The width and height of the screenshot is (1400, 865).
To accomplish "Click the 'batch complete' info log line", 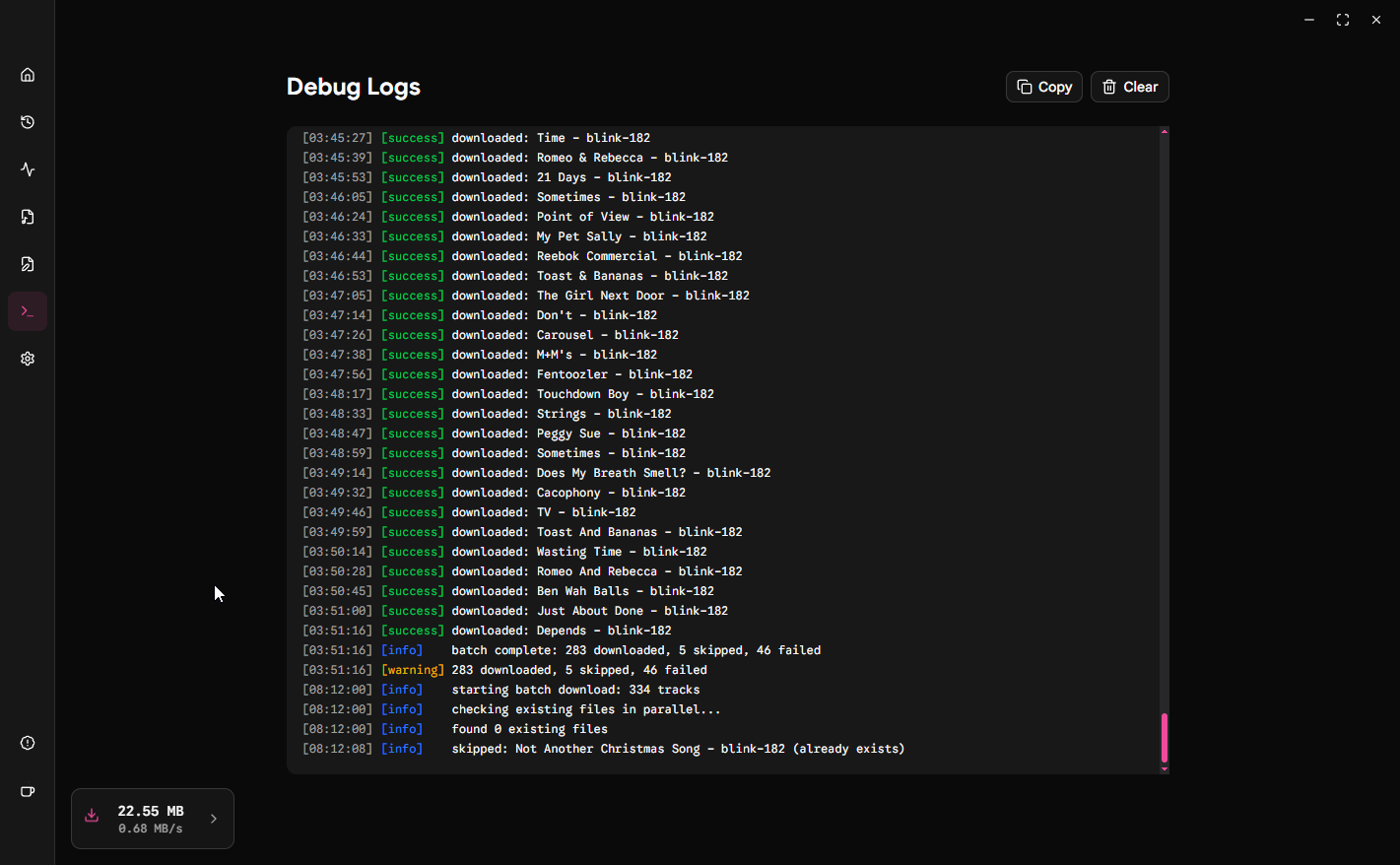I will click(x=635, y=650).
